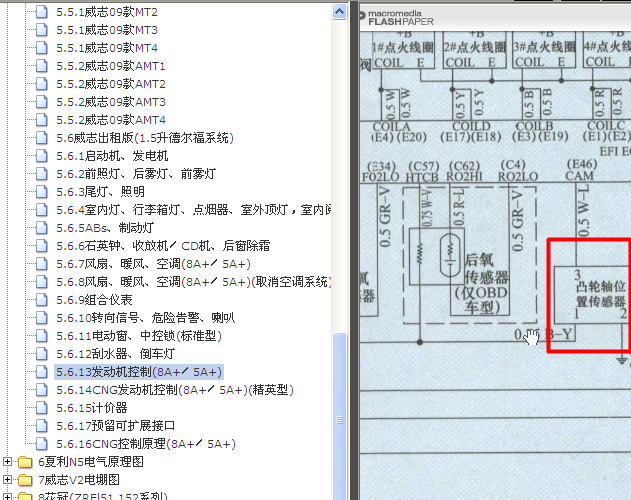Image resolution: width=631 pixels, height=500 pixels.
Task: Click page icon beside 5.6.12刮水器、倒车灯
Action: click(41, 354)
